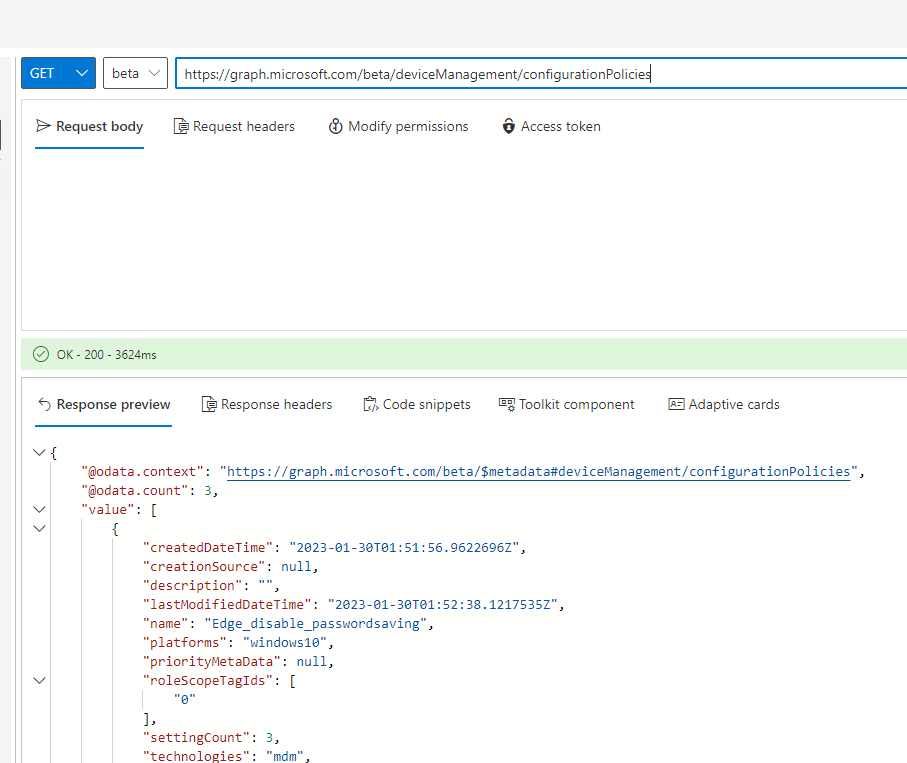Click the Request body send icon
Image resolution: width=907 pixels, height=763 pixels.
(43, 126)
